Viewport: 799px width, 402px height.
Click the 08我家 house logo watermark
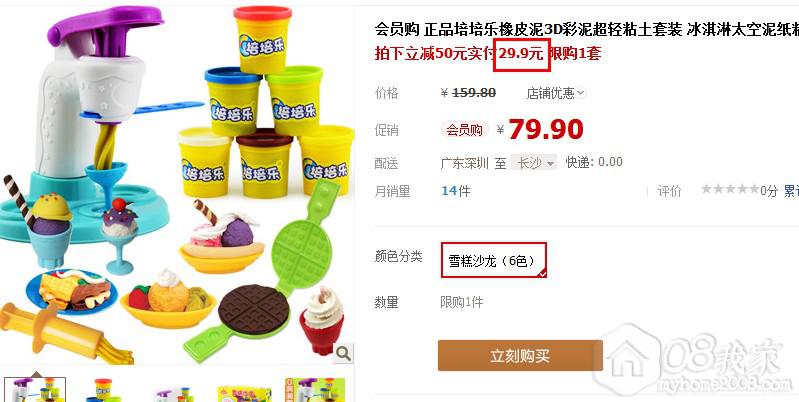(628, 357)
